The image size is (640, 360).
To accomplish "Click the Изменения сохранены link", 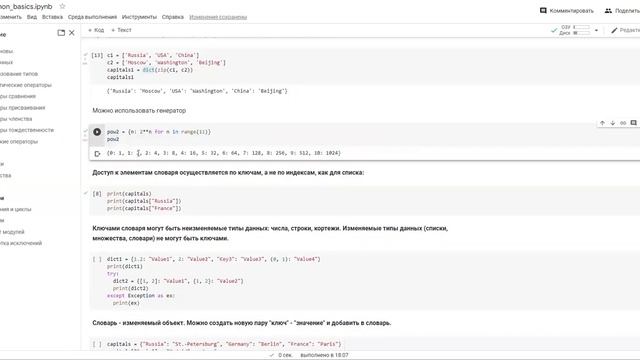I will pyautogui.click(x=218, y=17).
